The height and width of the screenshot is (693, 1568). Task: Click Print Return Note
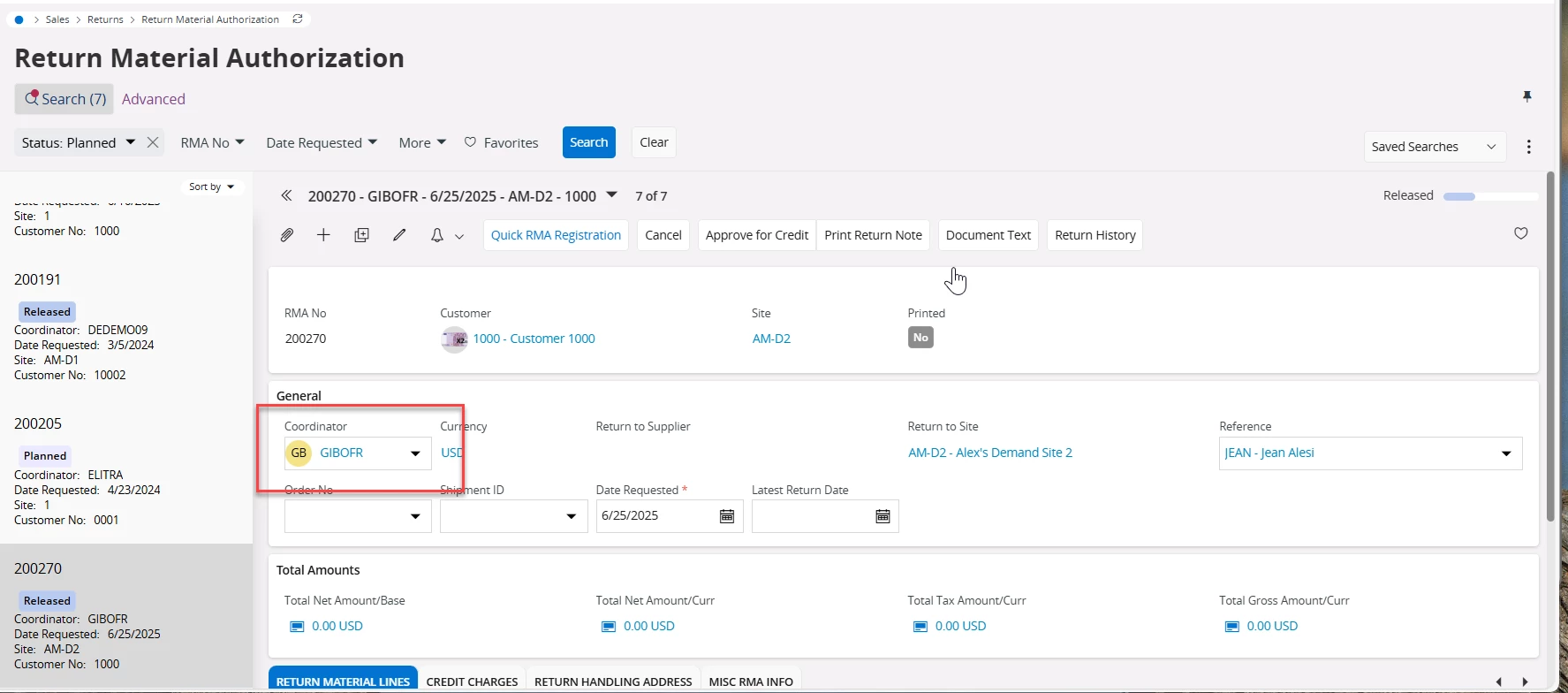pos(873,235)
